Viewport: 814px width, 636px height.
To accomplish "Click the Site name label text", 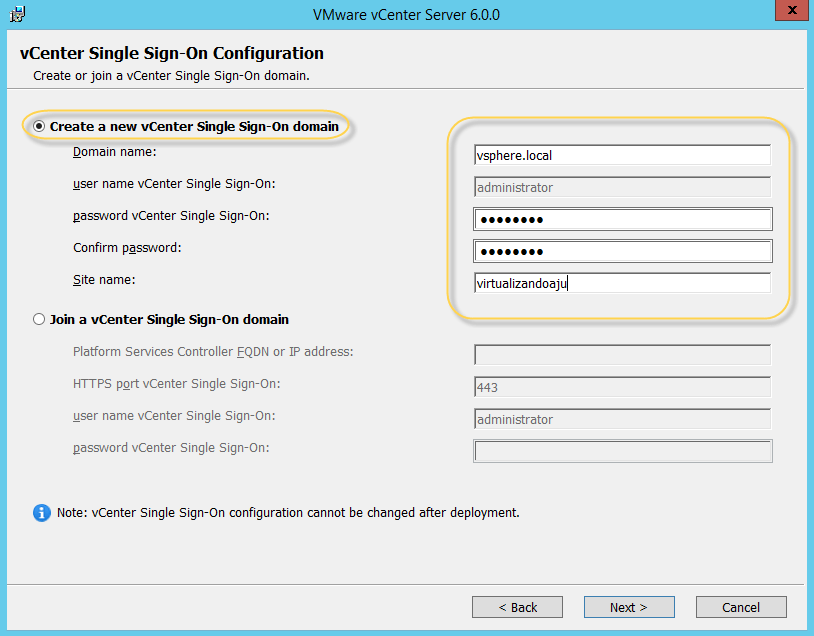I will (103, 280).
